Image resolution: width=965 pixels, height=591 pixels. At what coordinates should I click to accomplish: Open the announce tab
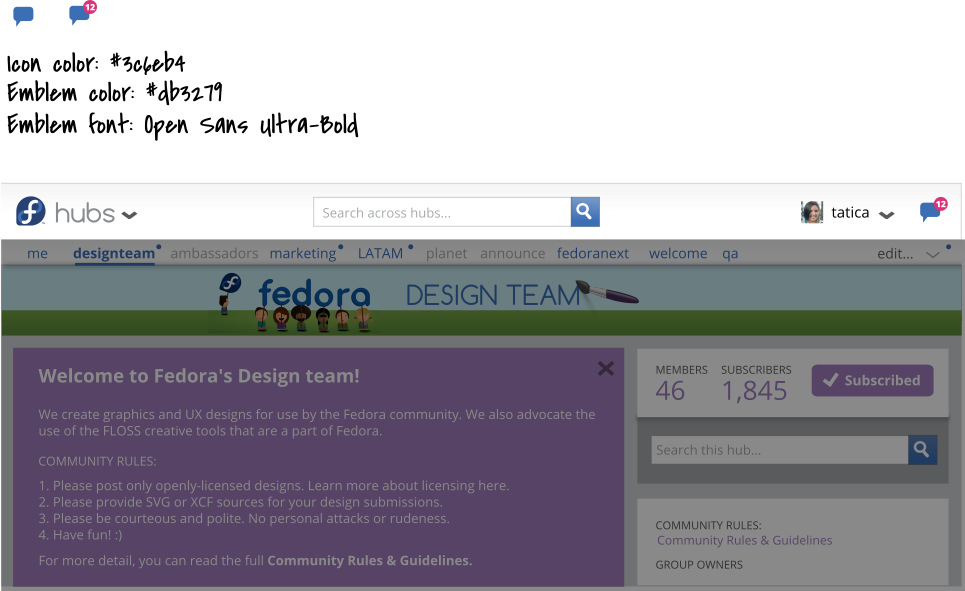[x=513, y=253]
